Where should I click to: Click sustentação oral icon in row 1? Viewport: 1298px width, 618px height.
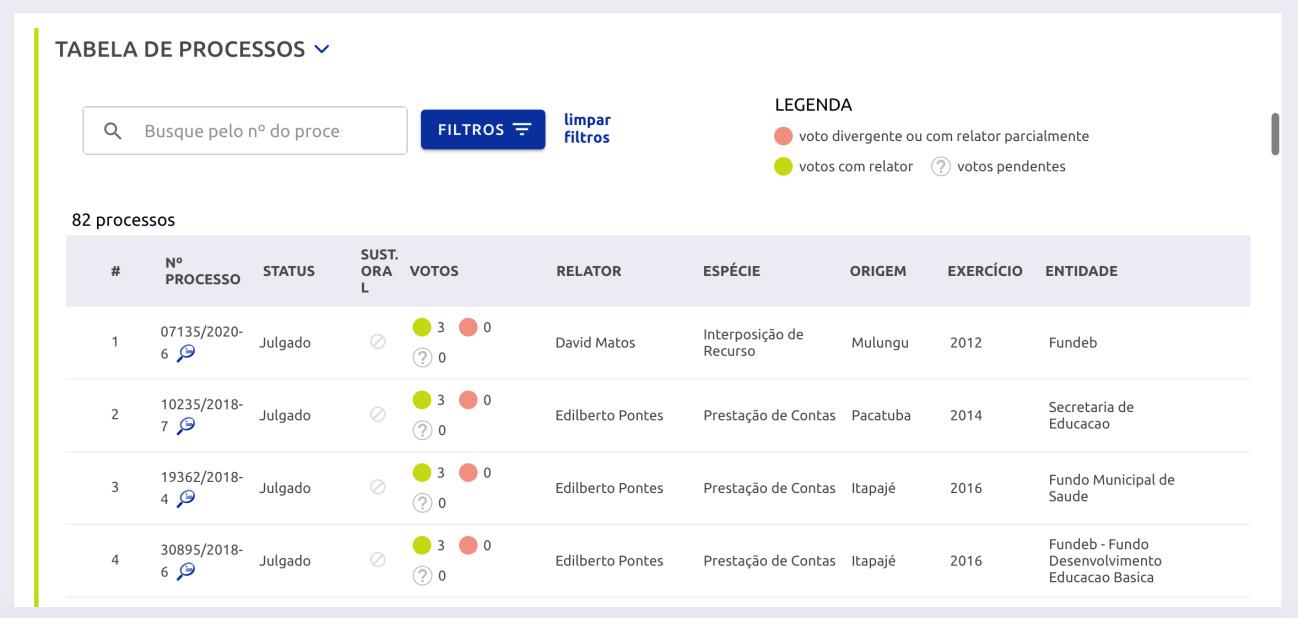pyautogui.click(x=377, y=342)
